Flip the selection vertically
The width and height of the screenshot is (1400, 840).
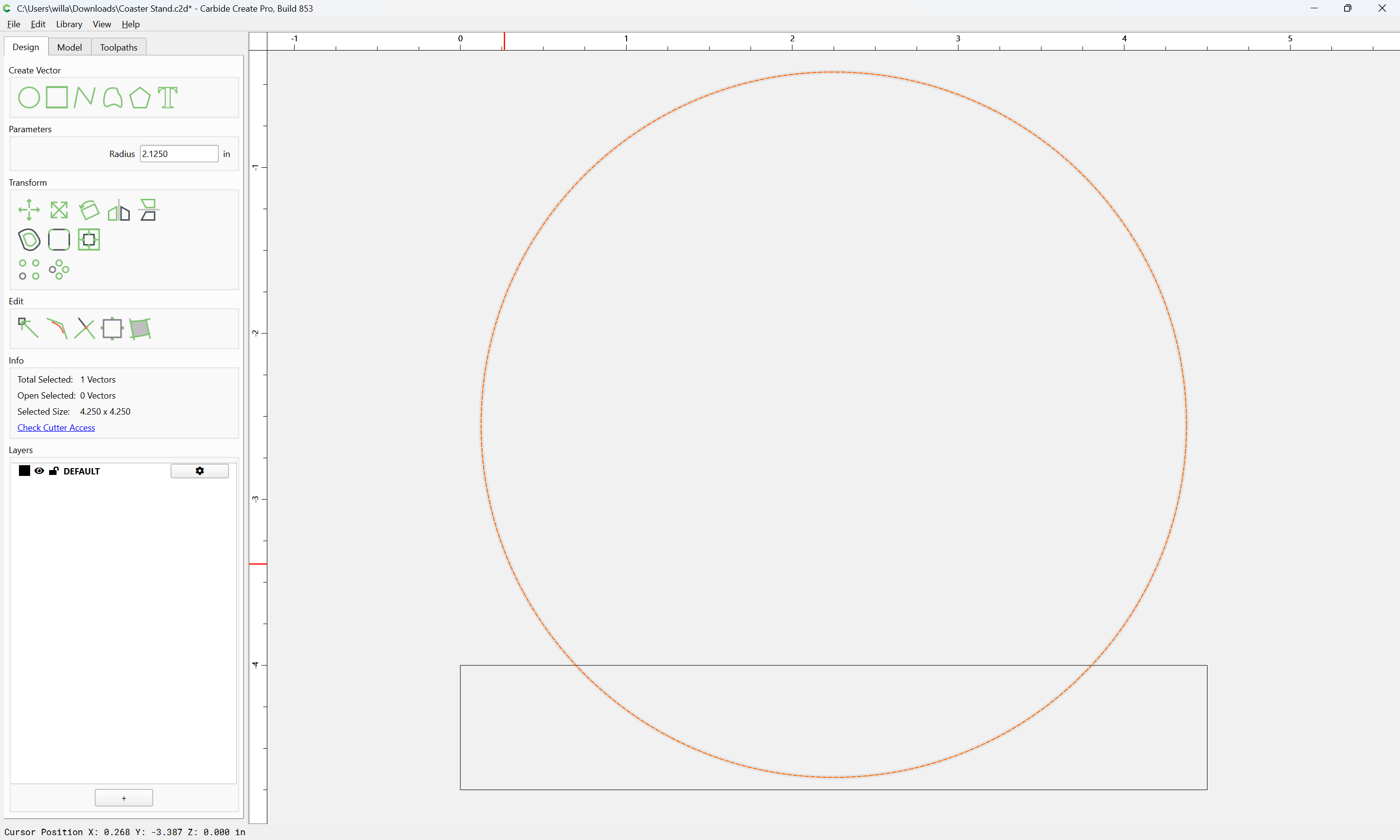tap(149, 210)
